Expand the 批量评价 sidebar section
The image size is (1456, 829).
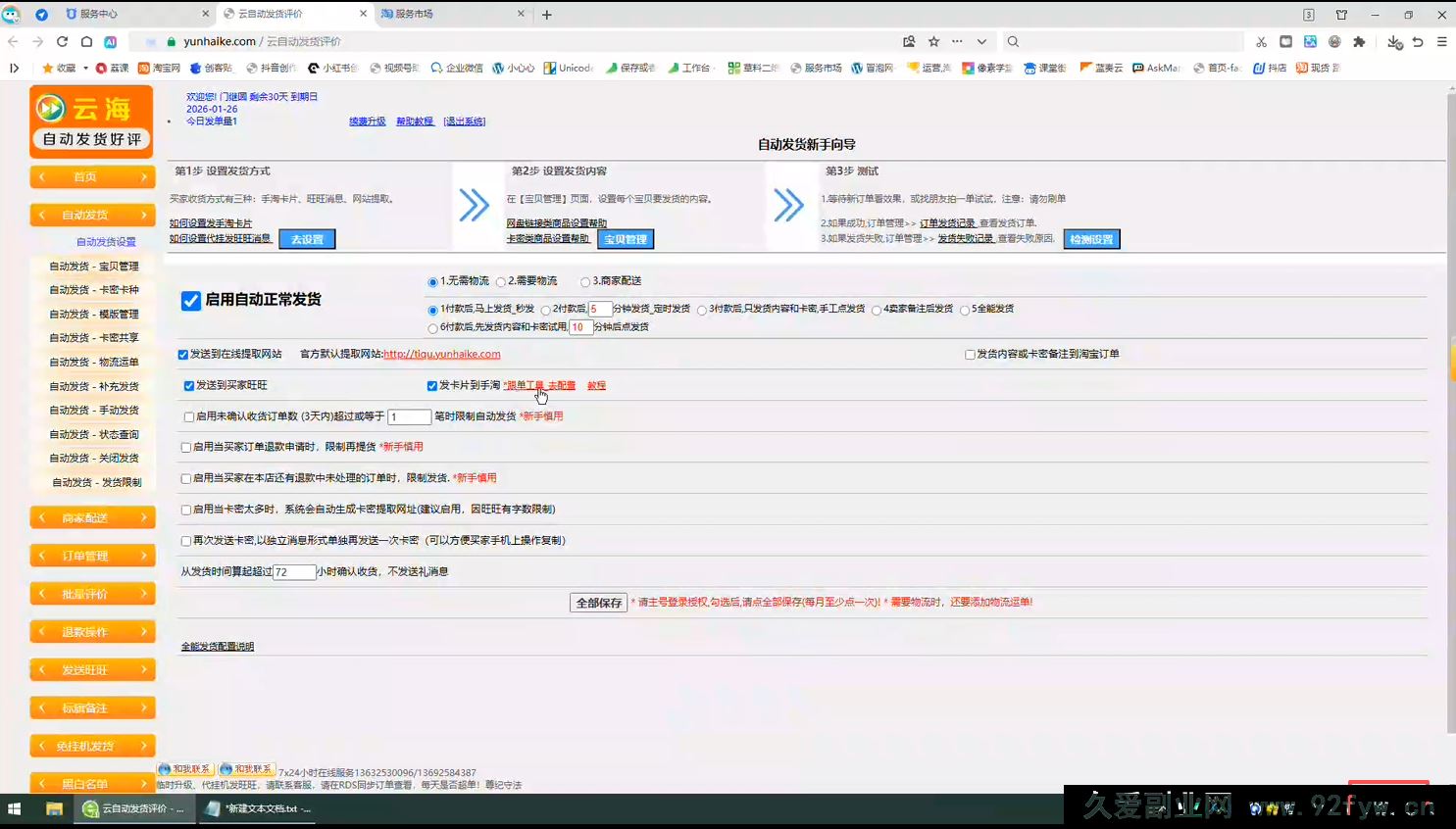(x=92, y=593)
